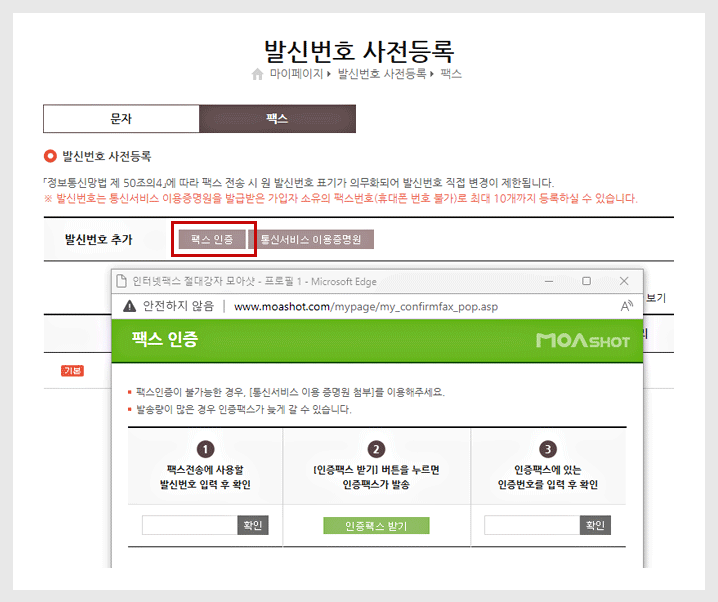
Task: Close the Microsoft Edge popup window
Action: [624, 281]
